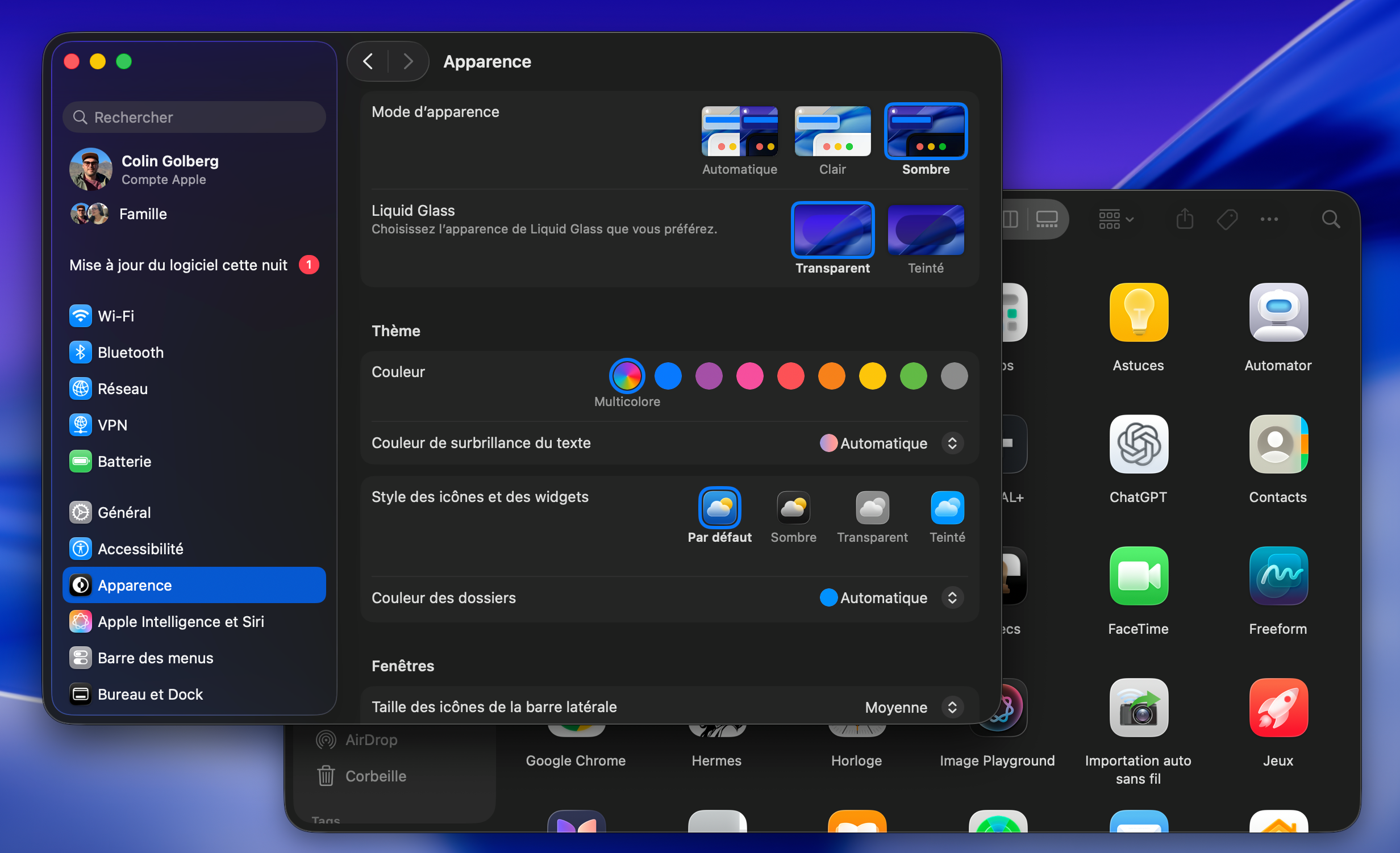Open Bureau et Dock settings
This screenshot has height=853, width=1400.
[x=194, y=694]
